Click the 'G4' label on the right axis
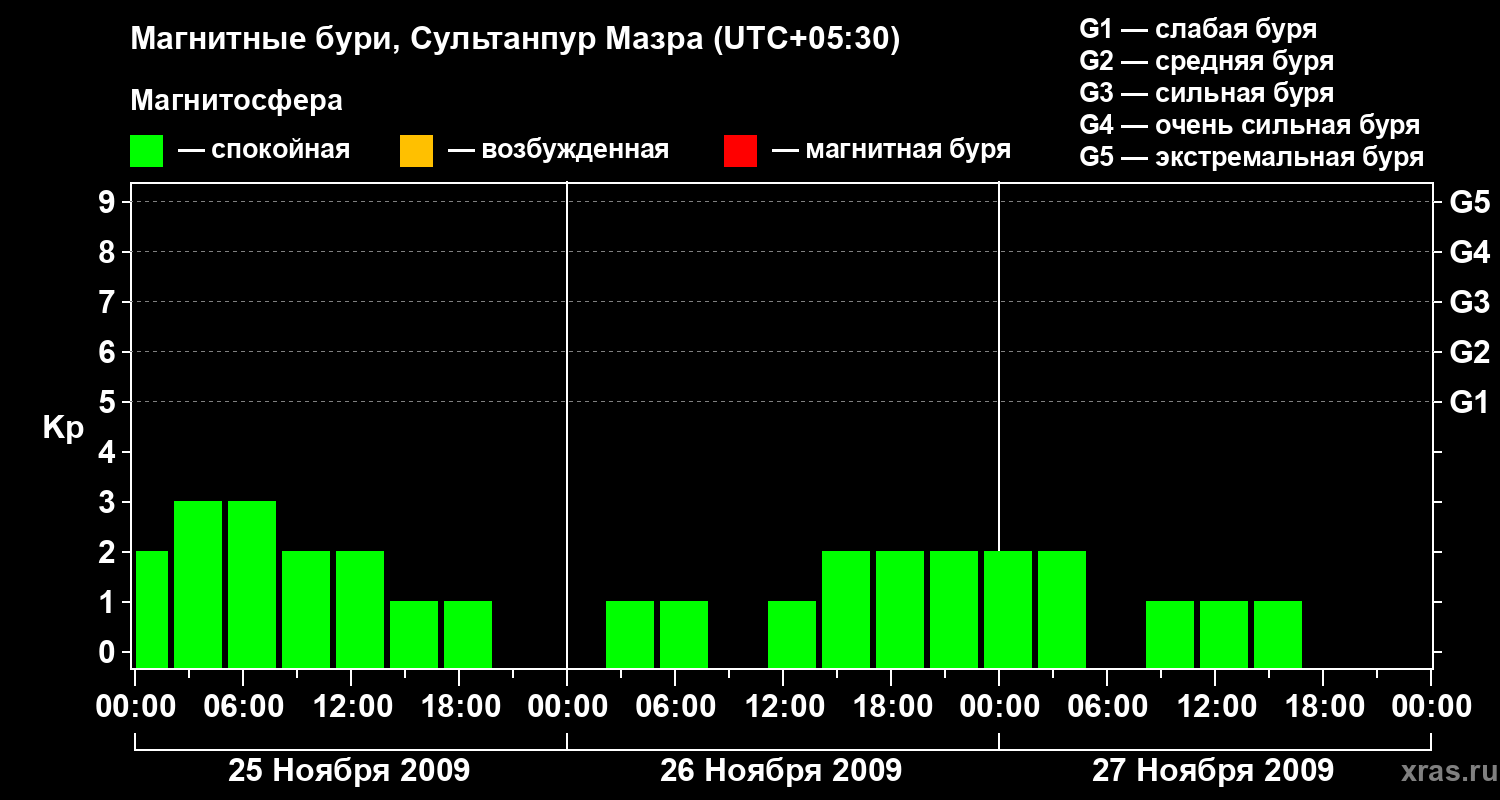This screenshot has width=1500, height=800. (x=1469, y=252)
